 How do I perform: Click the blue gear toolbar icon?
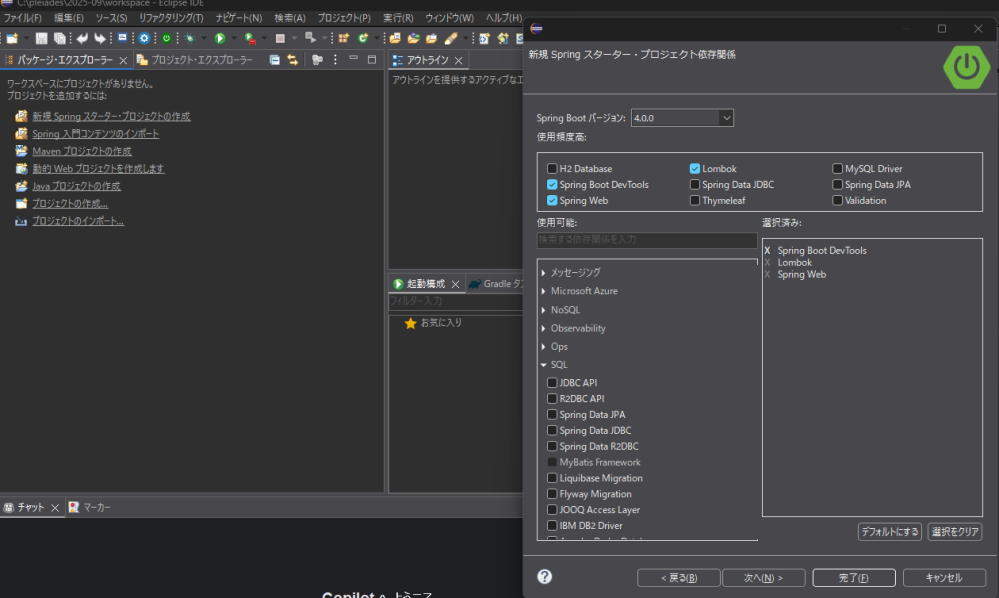144,38
